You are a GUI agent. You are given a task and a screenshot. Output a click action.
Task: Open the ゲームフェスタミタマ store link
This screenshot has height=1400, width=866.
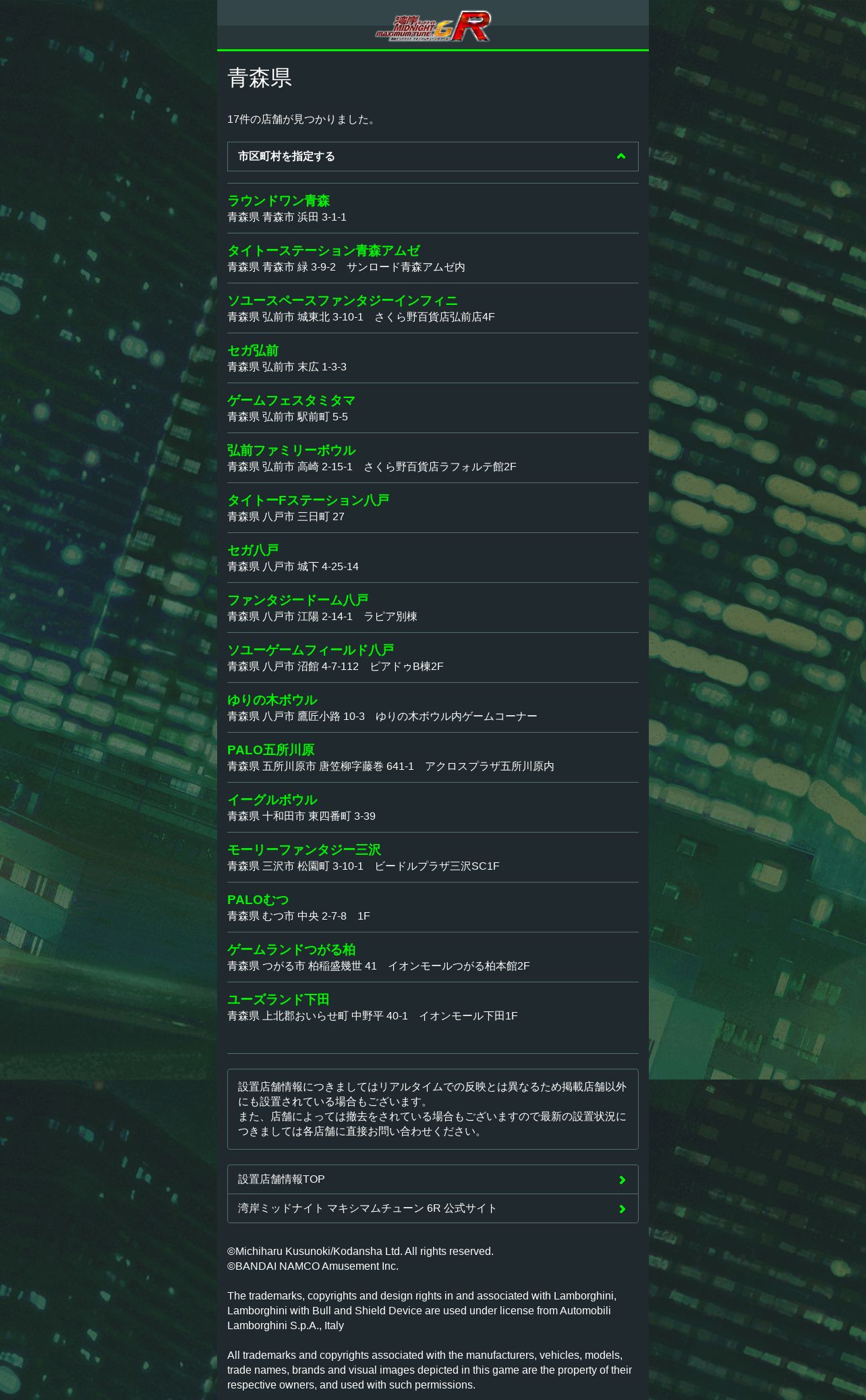tap(291, 400)
